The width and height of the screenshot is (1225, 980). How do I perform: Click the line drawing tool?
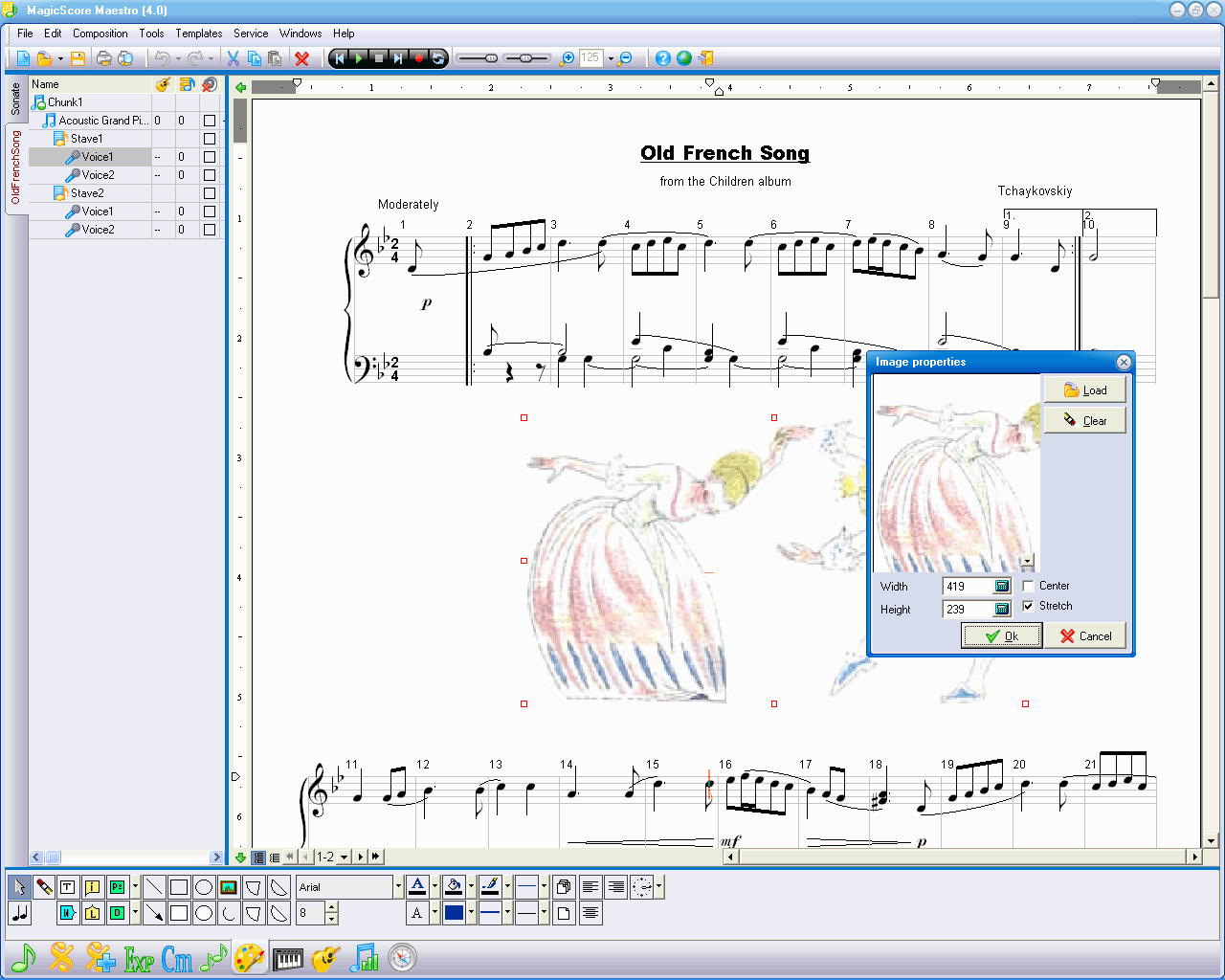click(x=155, y=887)
